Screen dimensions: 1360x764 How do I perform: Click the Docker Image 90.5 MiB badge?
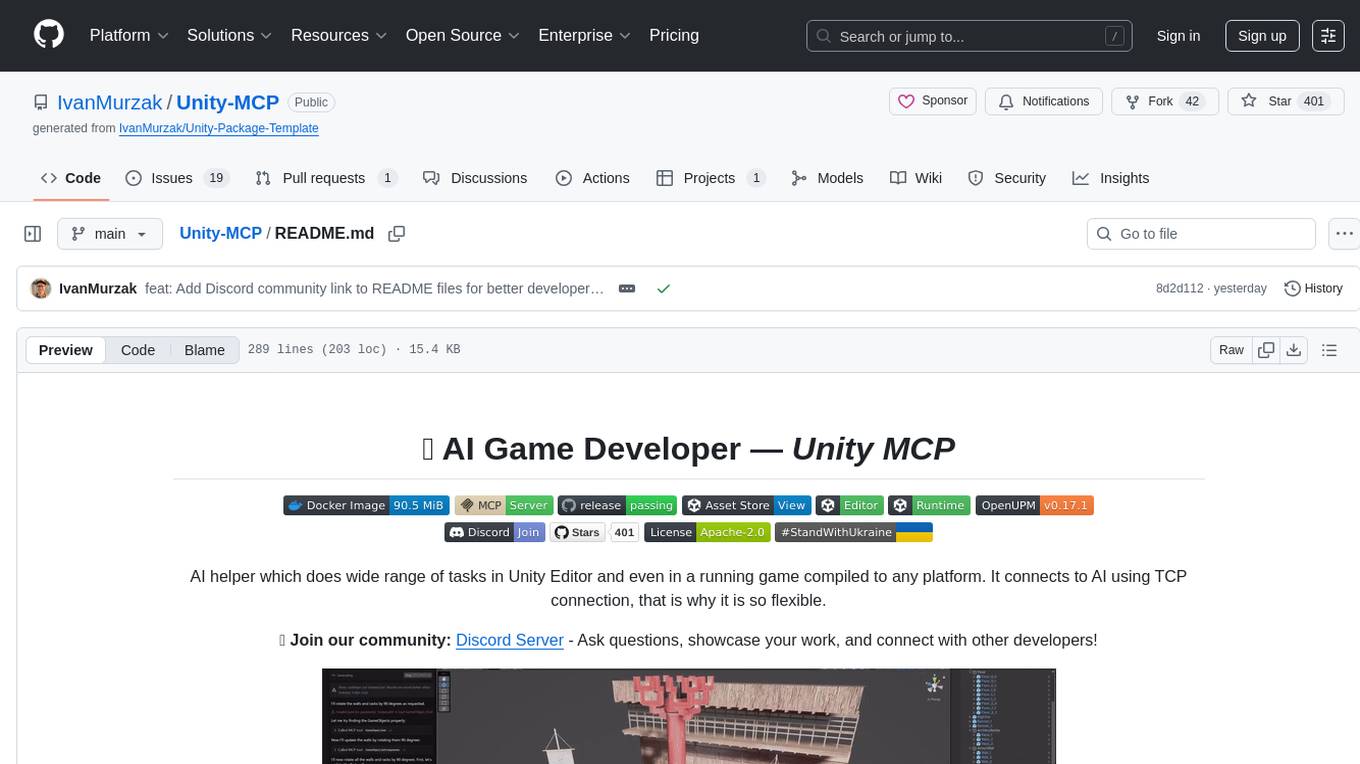(x=365, y=505)
